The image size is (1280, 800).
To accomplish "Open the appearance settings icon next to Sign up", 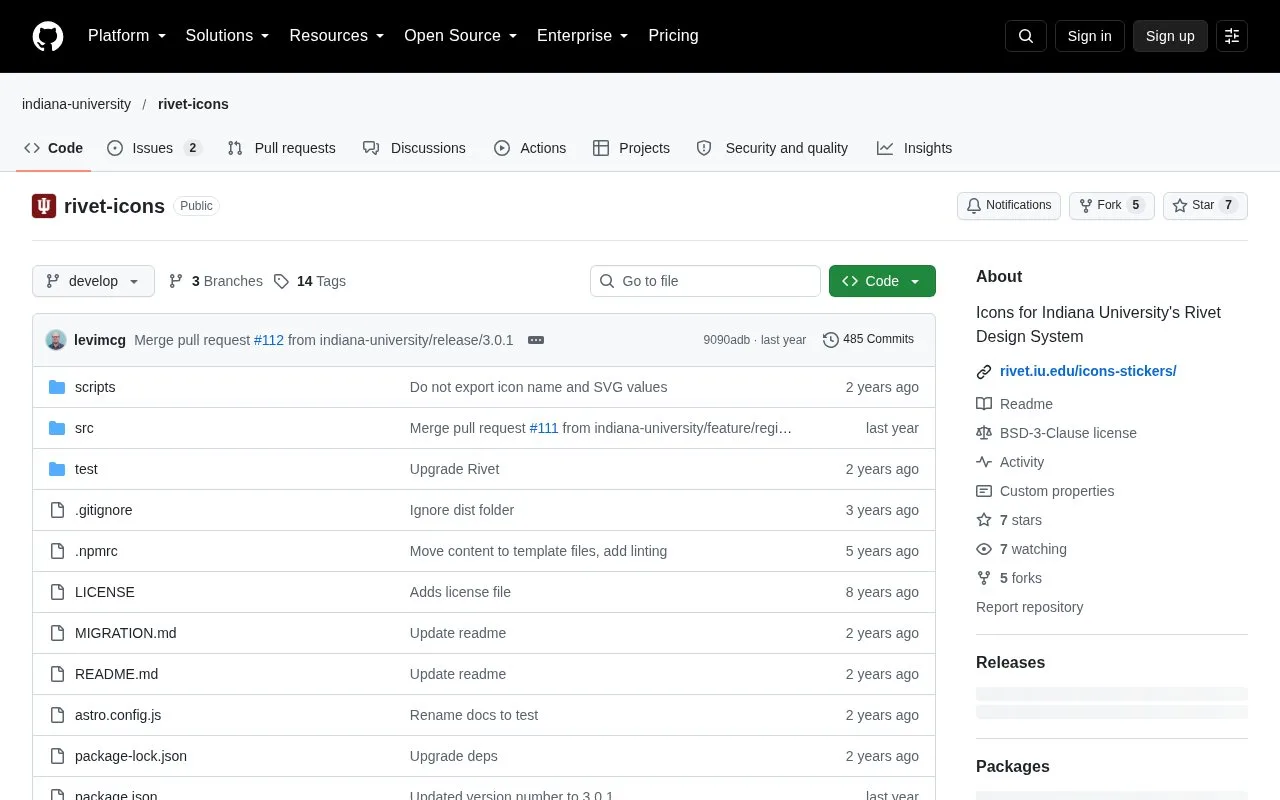I will 1232,36.
